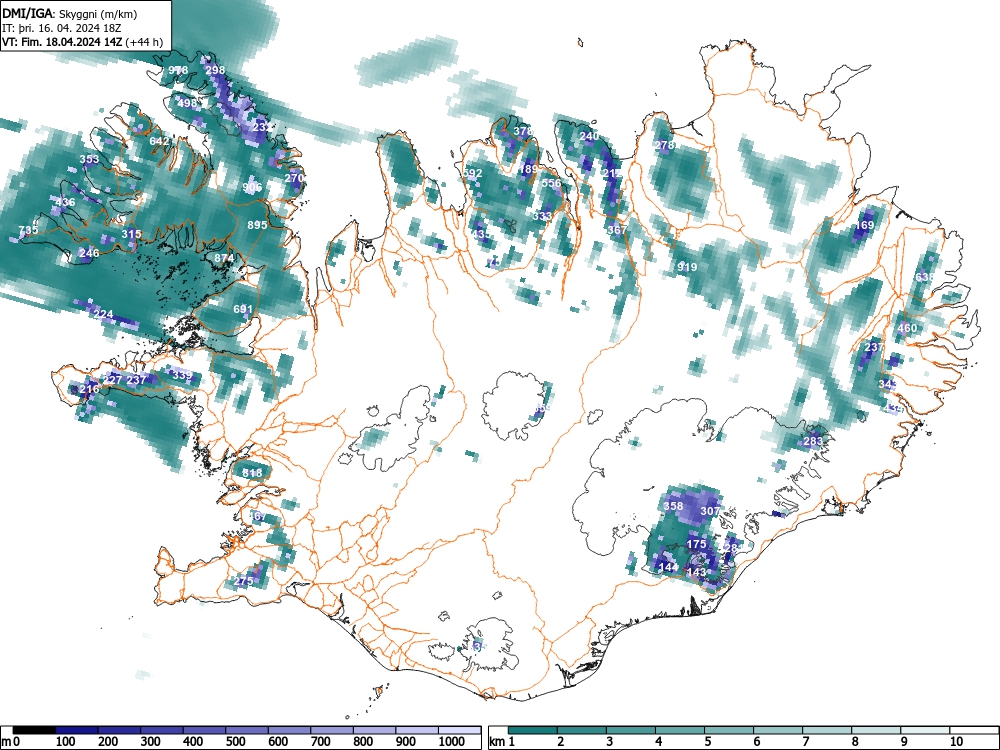Click the '10' label on the kilometre scale
Image resolution: width=1000 pixels, height=750 pixels.
(955, 742)
